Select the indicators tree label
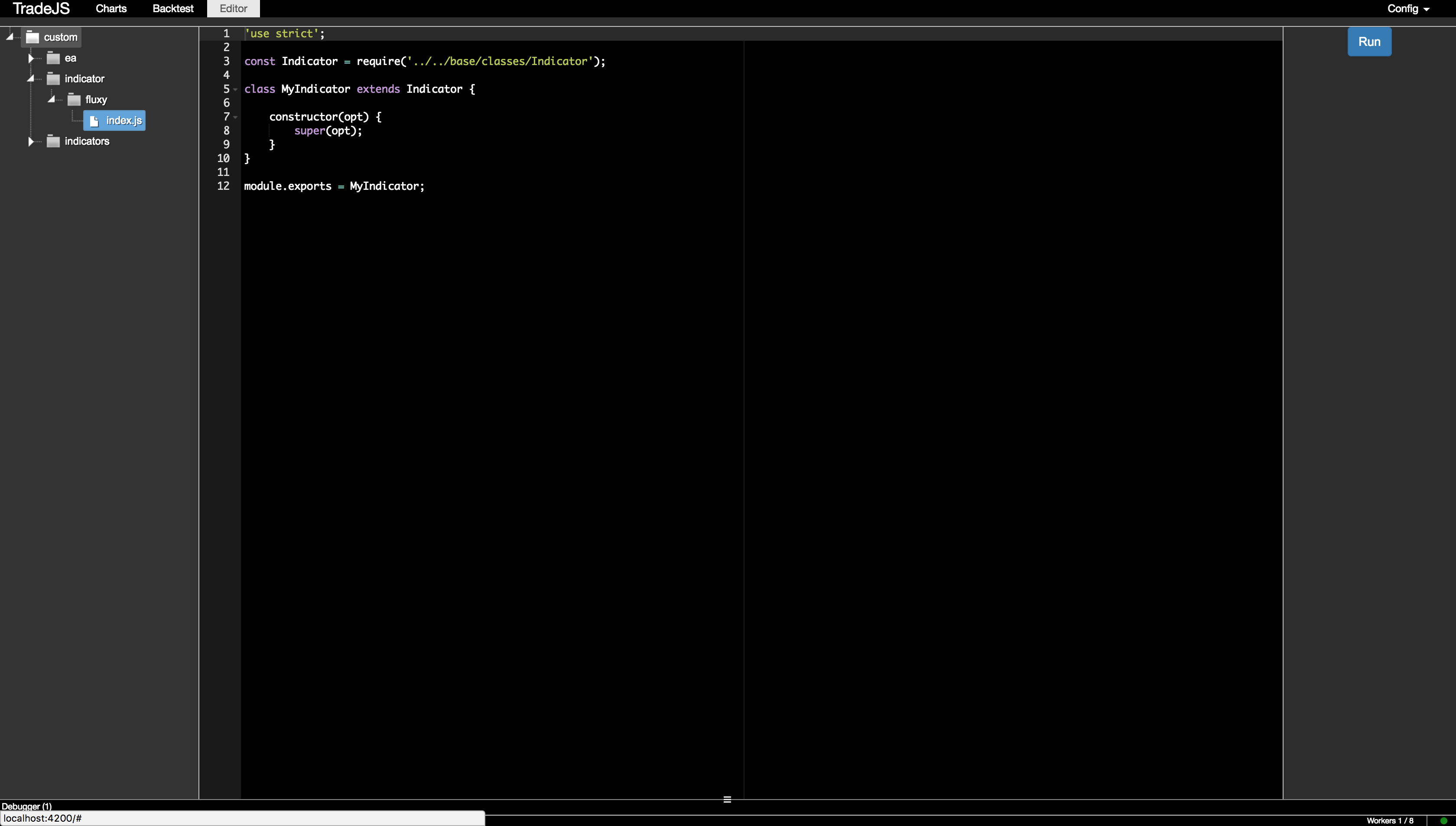The height and width of the screenshot is (826, 1456). point(87,141)
